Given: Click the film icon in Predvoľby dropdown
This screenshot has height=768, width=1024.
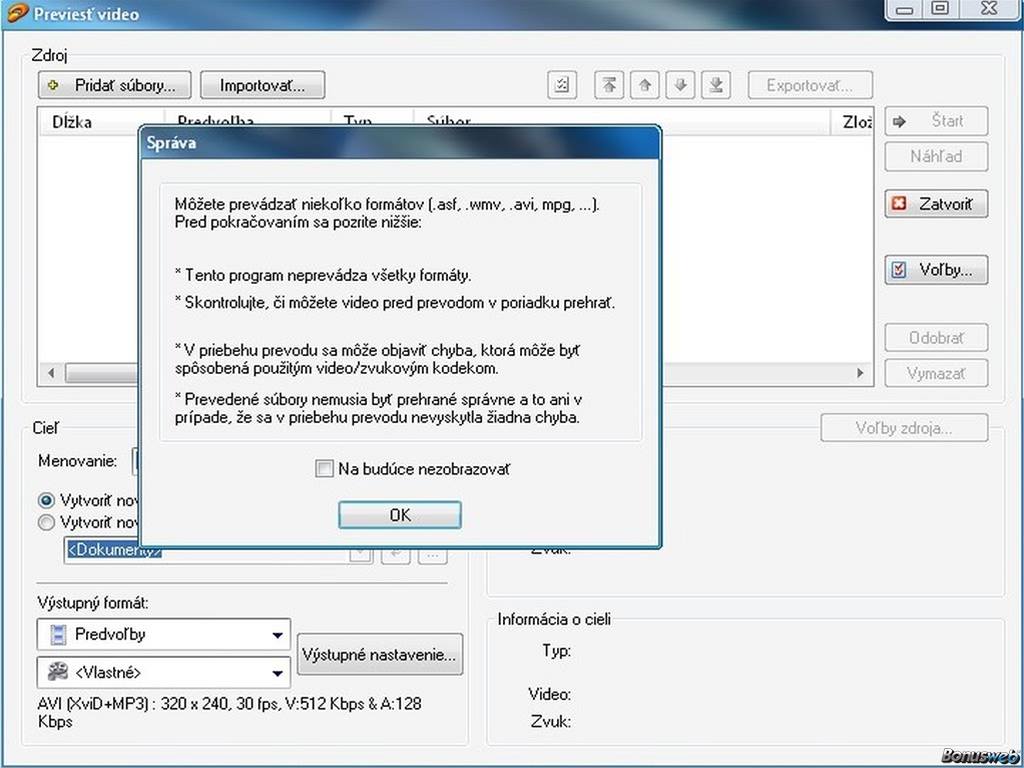Looking at the screenshot, I should [x=59, y=634].
